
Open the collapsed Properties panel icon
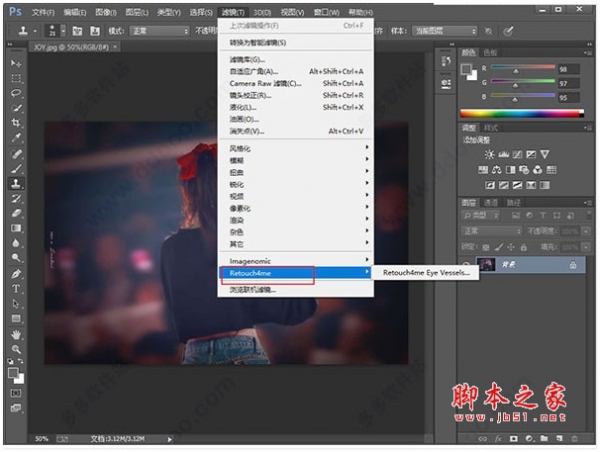[446, 84]
